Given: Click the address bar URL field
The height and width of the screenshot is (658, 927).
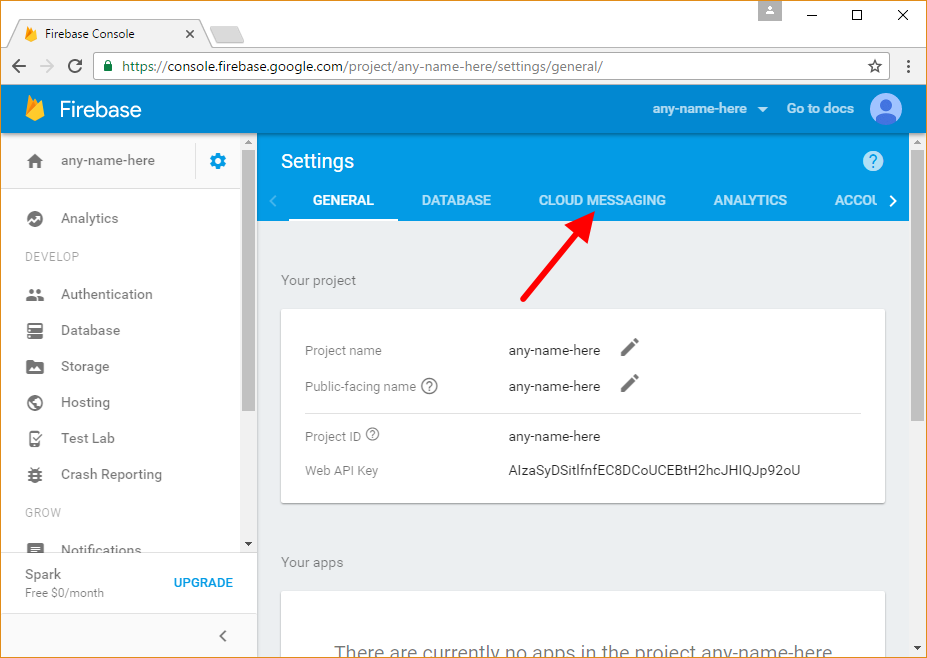Looking at the screenshot, I should (x=491, y=66).
